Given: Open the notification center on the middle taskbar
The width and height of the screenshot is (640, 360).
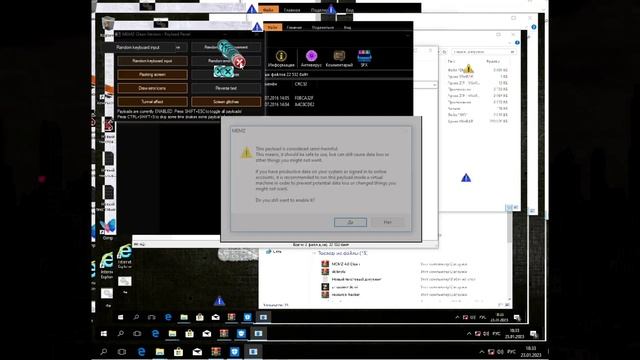Looking at the screenshot, I should 533,333.
